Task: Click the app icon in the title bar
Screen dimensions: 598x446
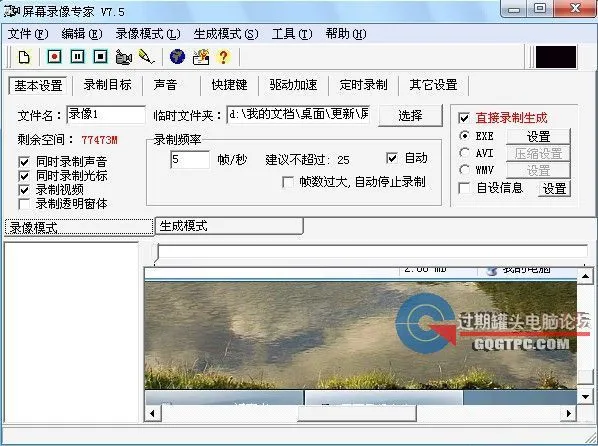Action: coord(11,11)
